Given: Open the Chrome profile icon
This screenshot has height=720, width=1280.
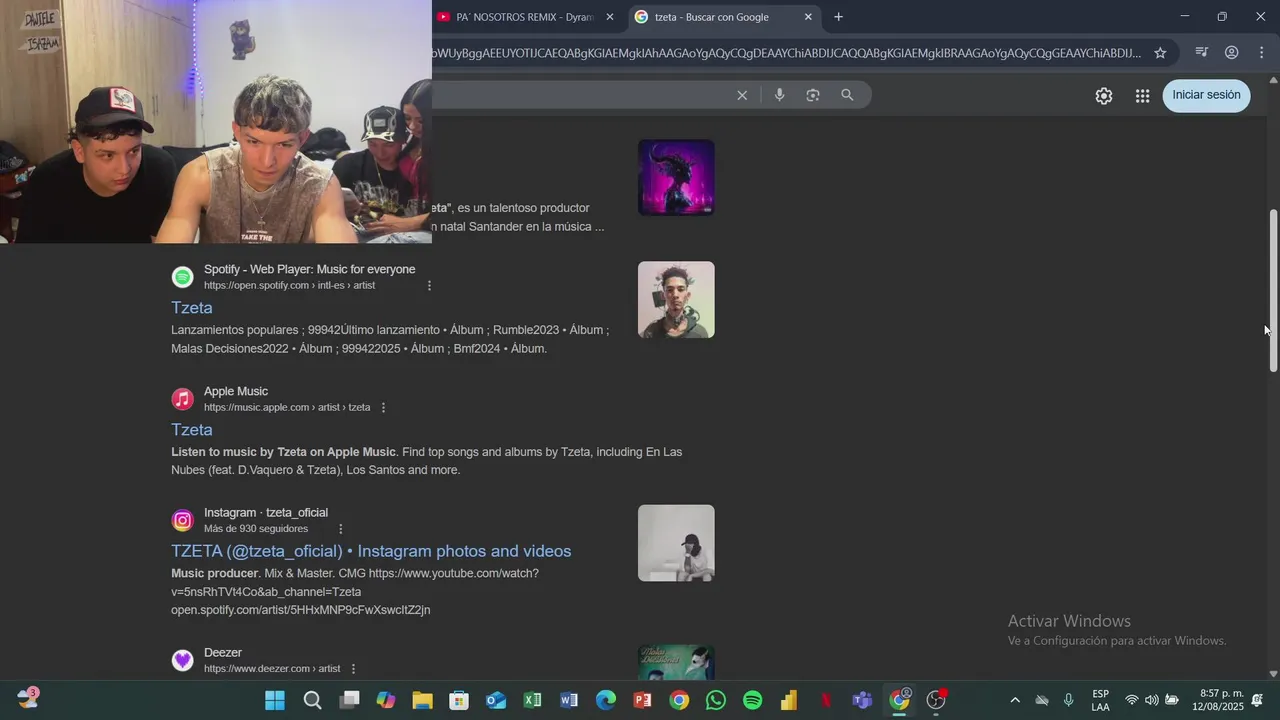Looking at the screenshot, I should click(x=1232, y=53).
